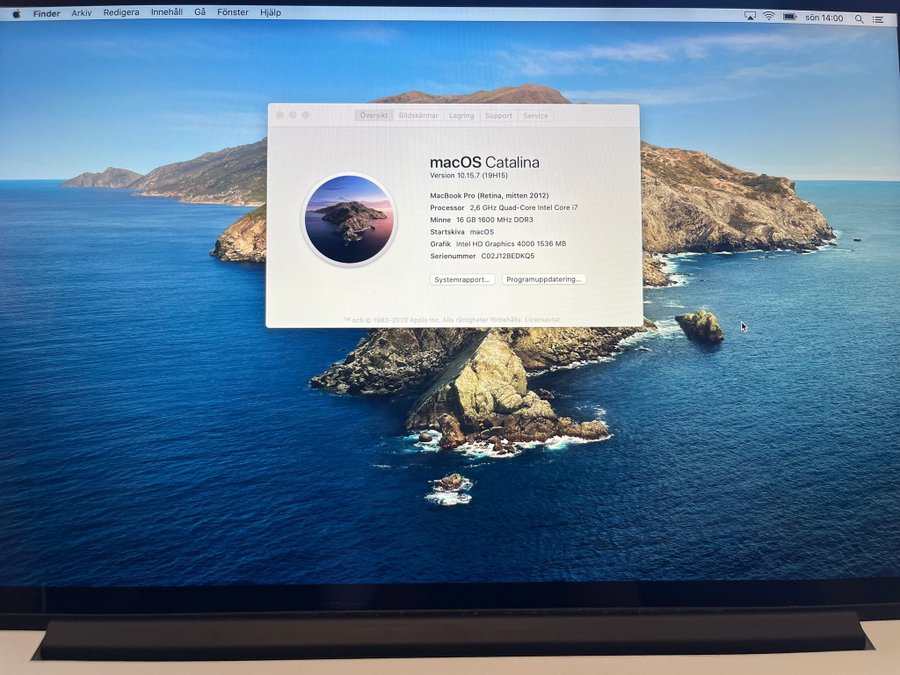Show battery status in menu bar

790,17
